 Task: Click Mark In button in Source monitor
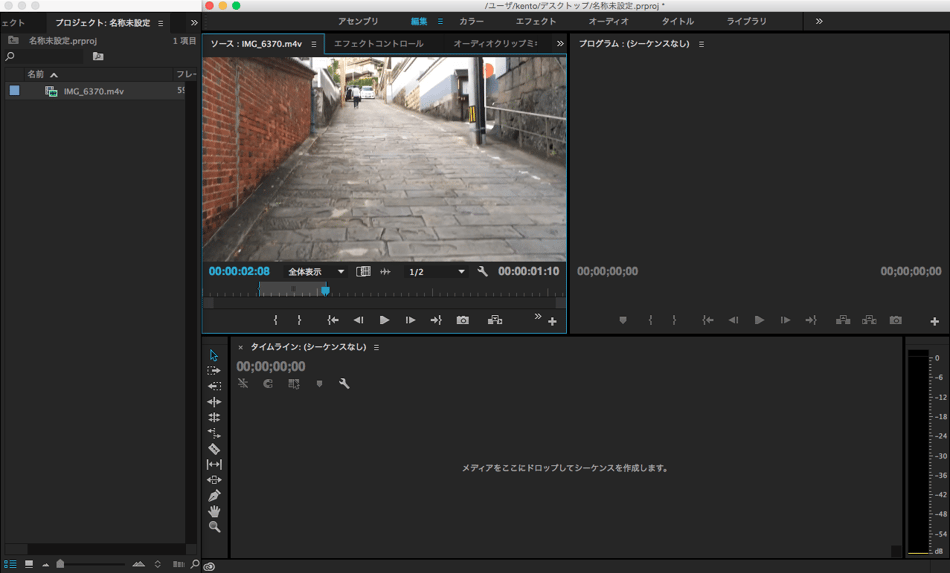coord(276,320)
